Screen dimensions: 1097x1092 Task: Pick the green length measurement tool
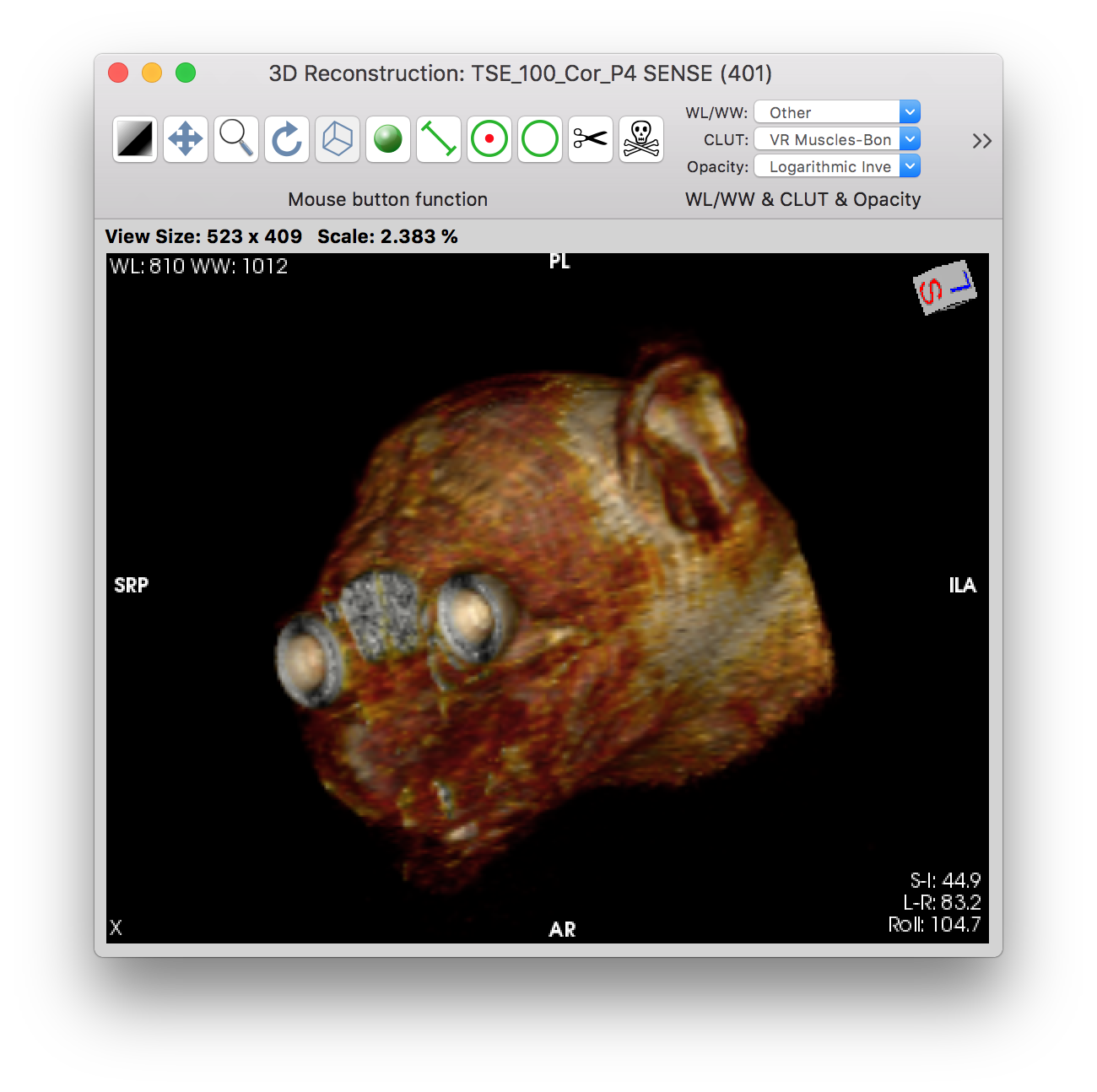click(439, 139)
